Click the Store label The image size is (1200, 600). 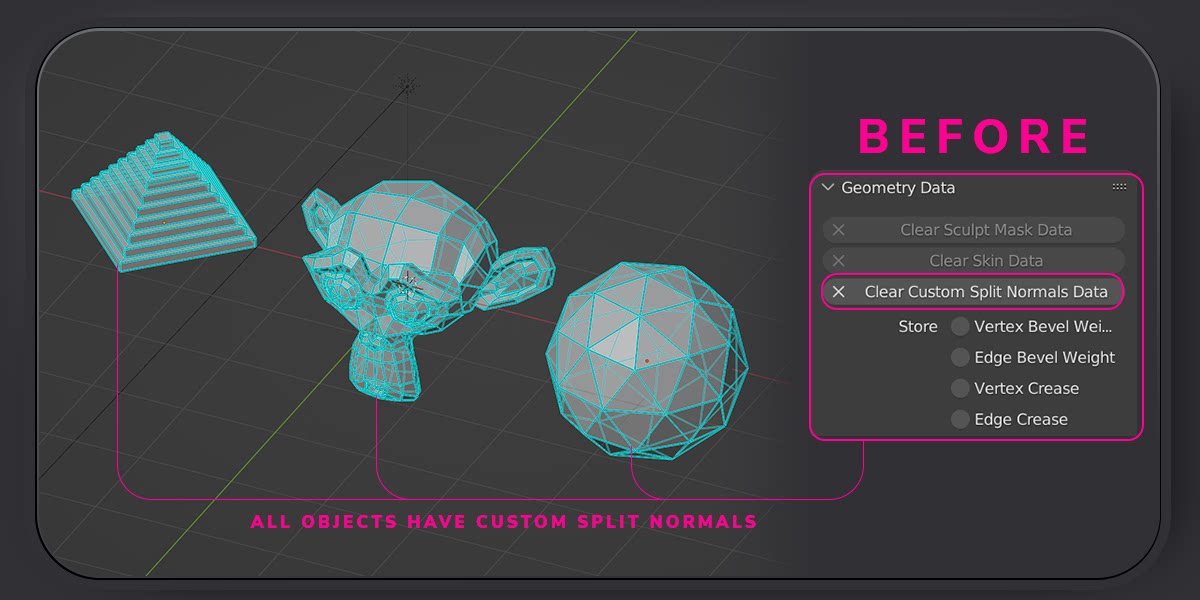[x=917, y=327]
